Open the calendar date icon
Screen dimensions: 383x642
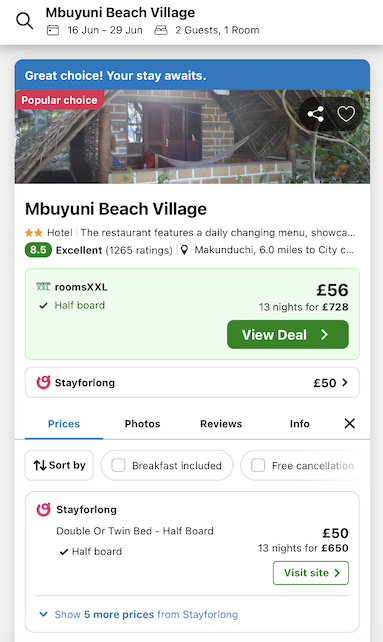[x=53, y=30]
